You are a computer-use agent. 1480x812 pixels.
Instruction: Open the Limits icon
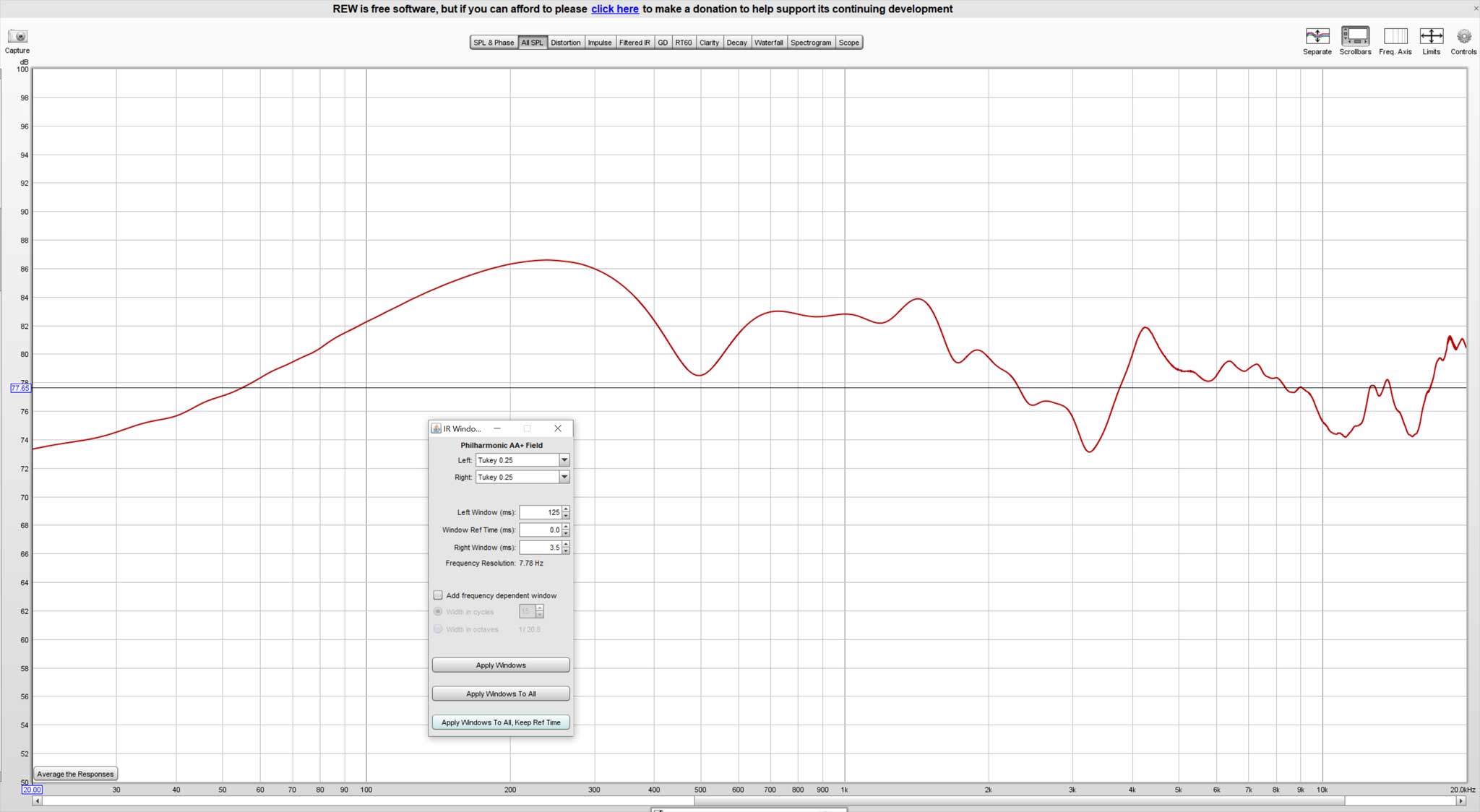tap(1431, 36)
